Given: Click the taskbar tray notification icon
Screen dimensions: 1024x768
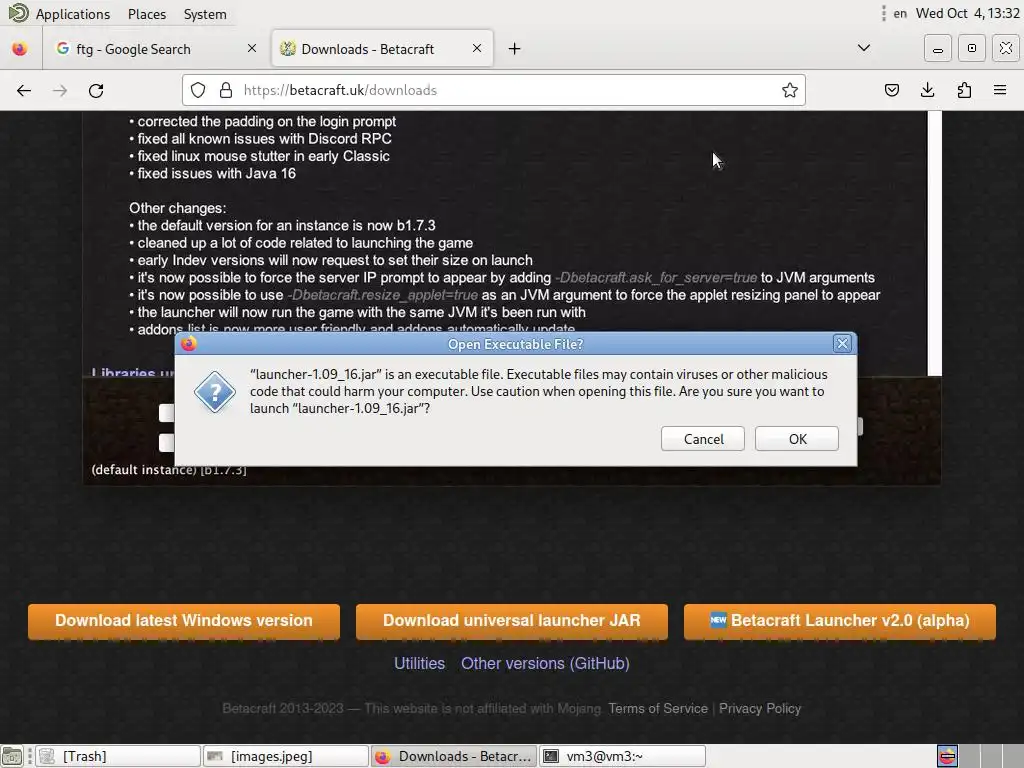Looking at the screenshot, I should point(948,756).
